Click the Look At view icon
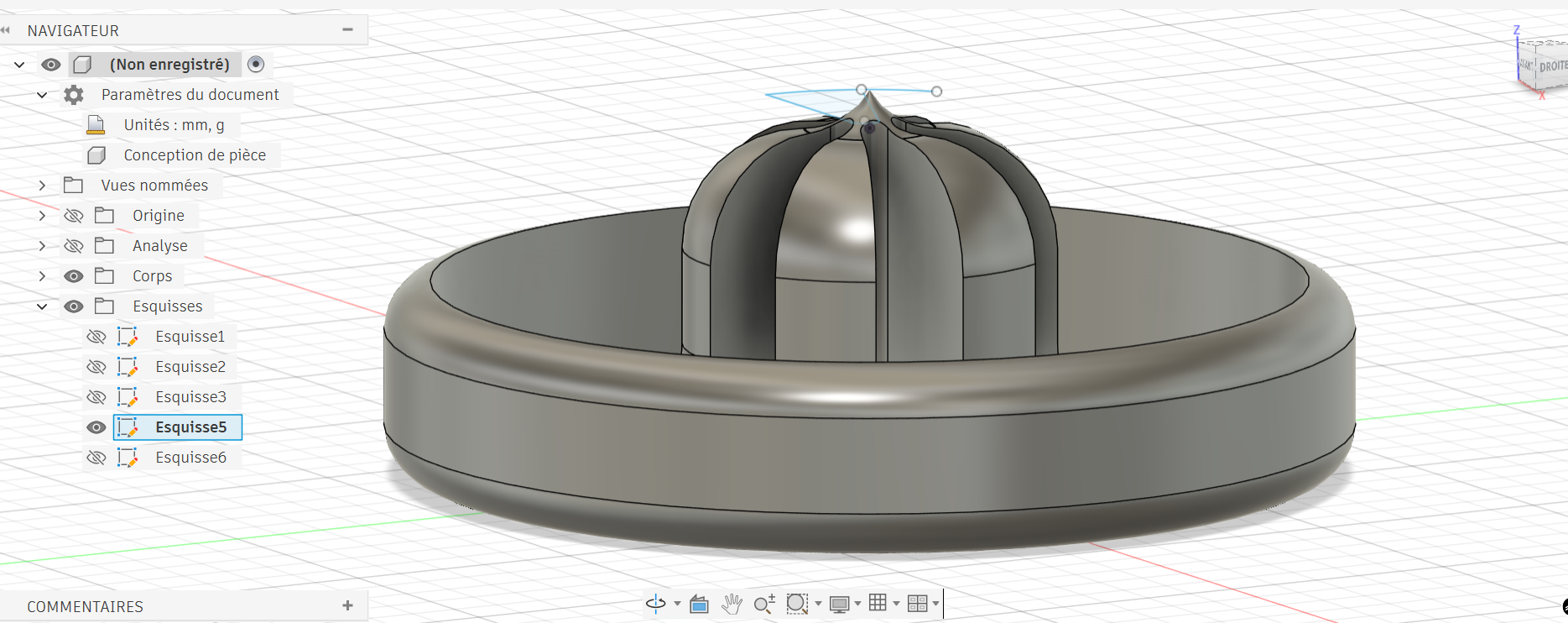 click(x=699, y=604)
